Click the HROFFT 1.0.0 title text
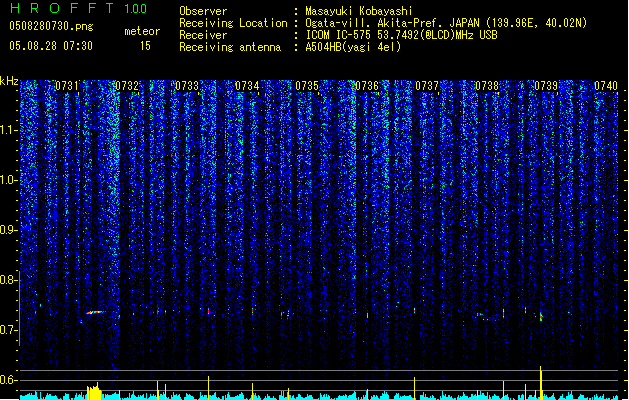 79,8
